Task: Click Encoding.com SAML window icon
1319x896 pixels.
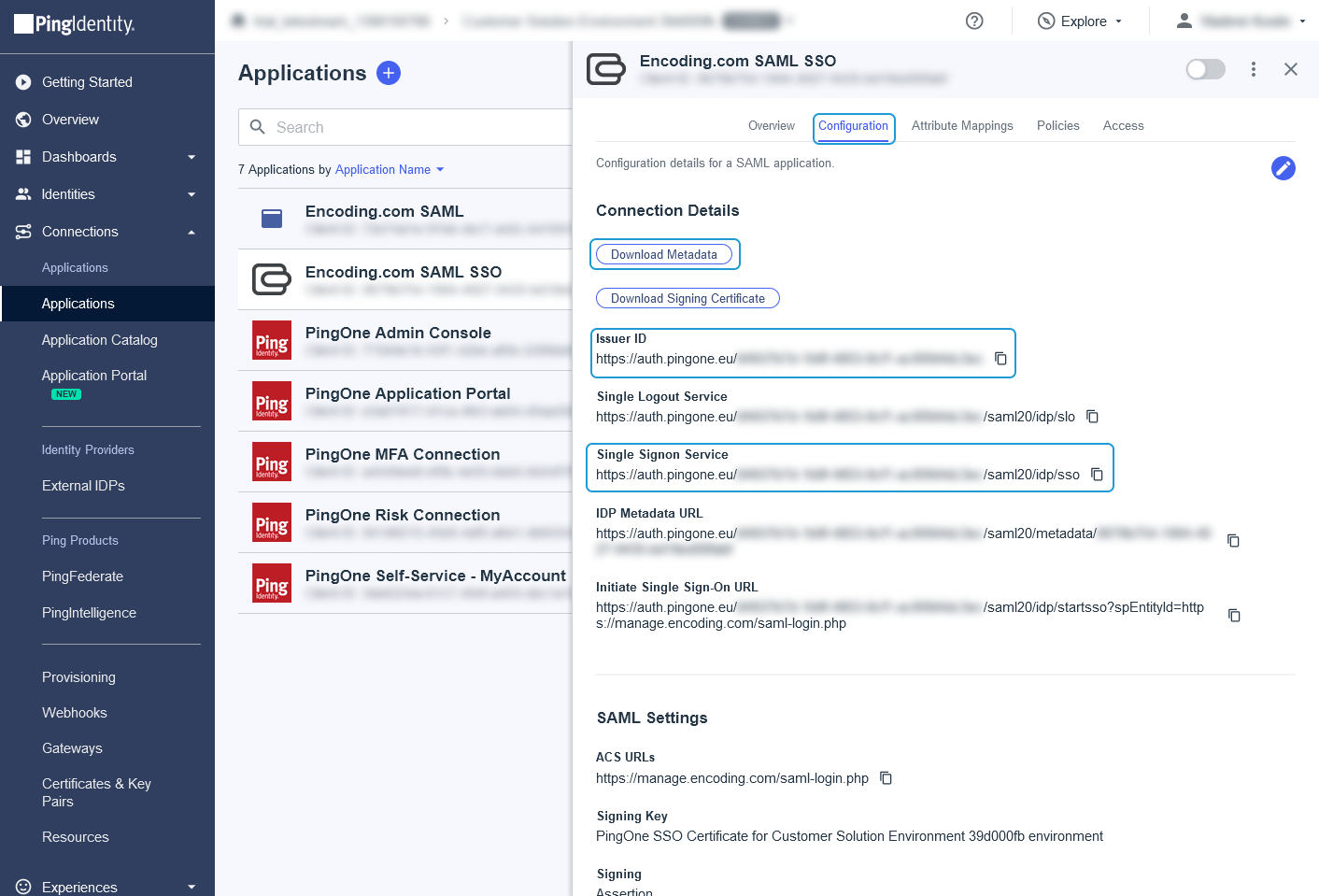Action: point(272,219)
